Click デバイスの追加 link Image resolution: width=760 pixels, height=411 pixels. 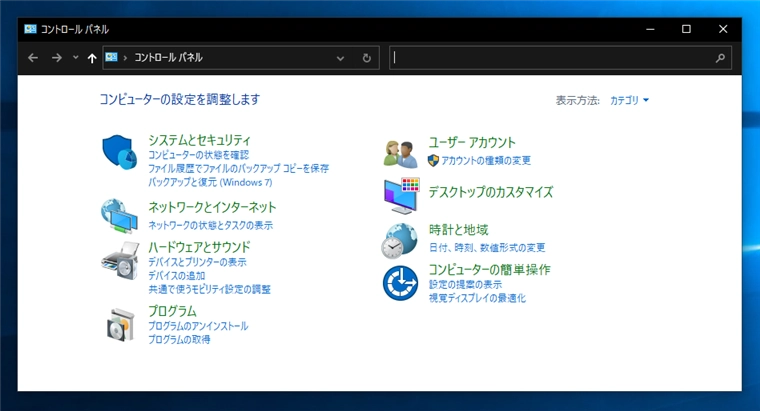click(176, 275)
